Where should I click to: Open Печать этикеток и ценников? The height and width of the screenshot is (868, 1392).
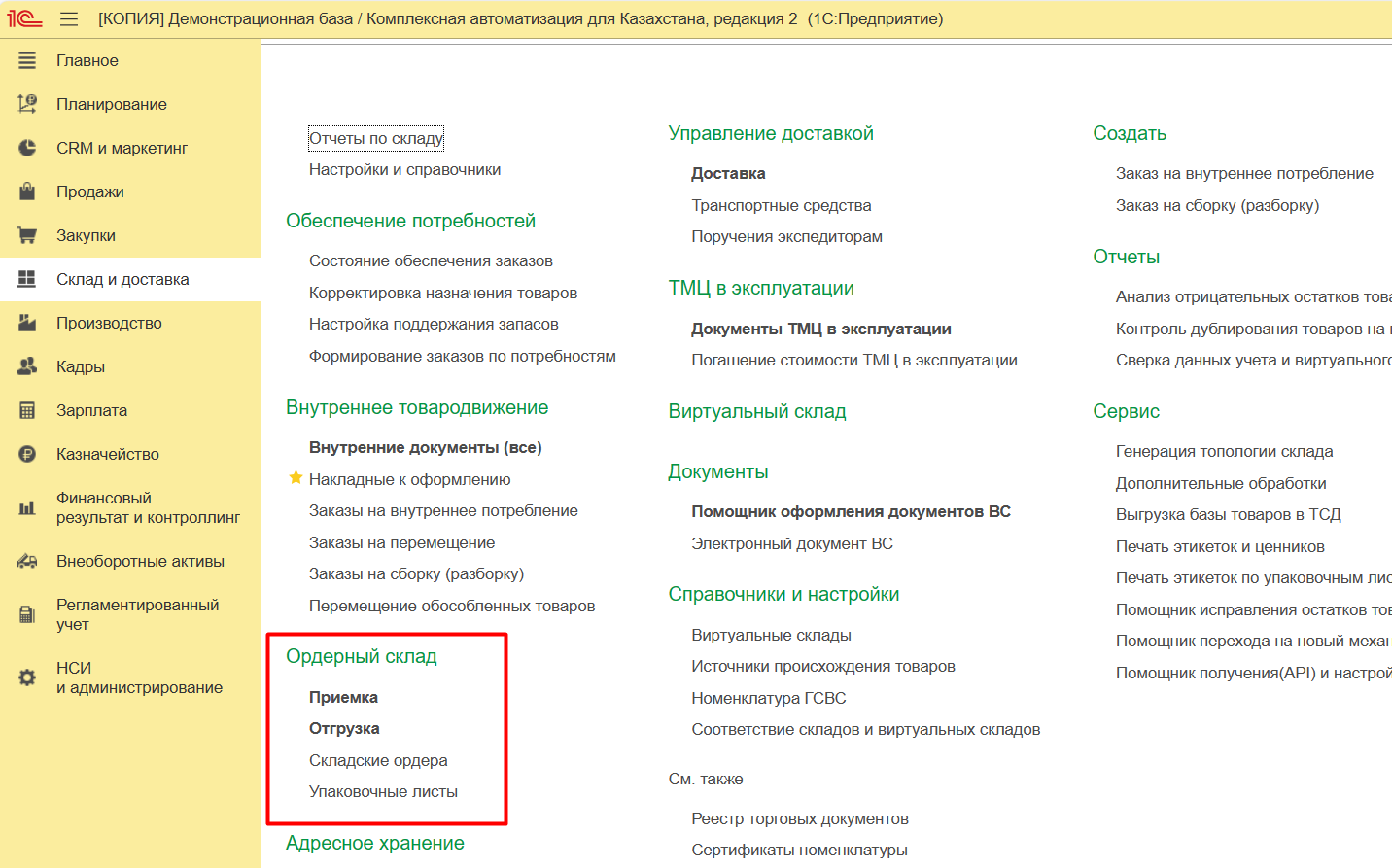coord(1220,546)
